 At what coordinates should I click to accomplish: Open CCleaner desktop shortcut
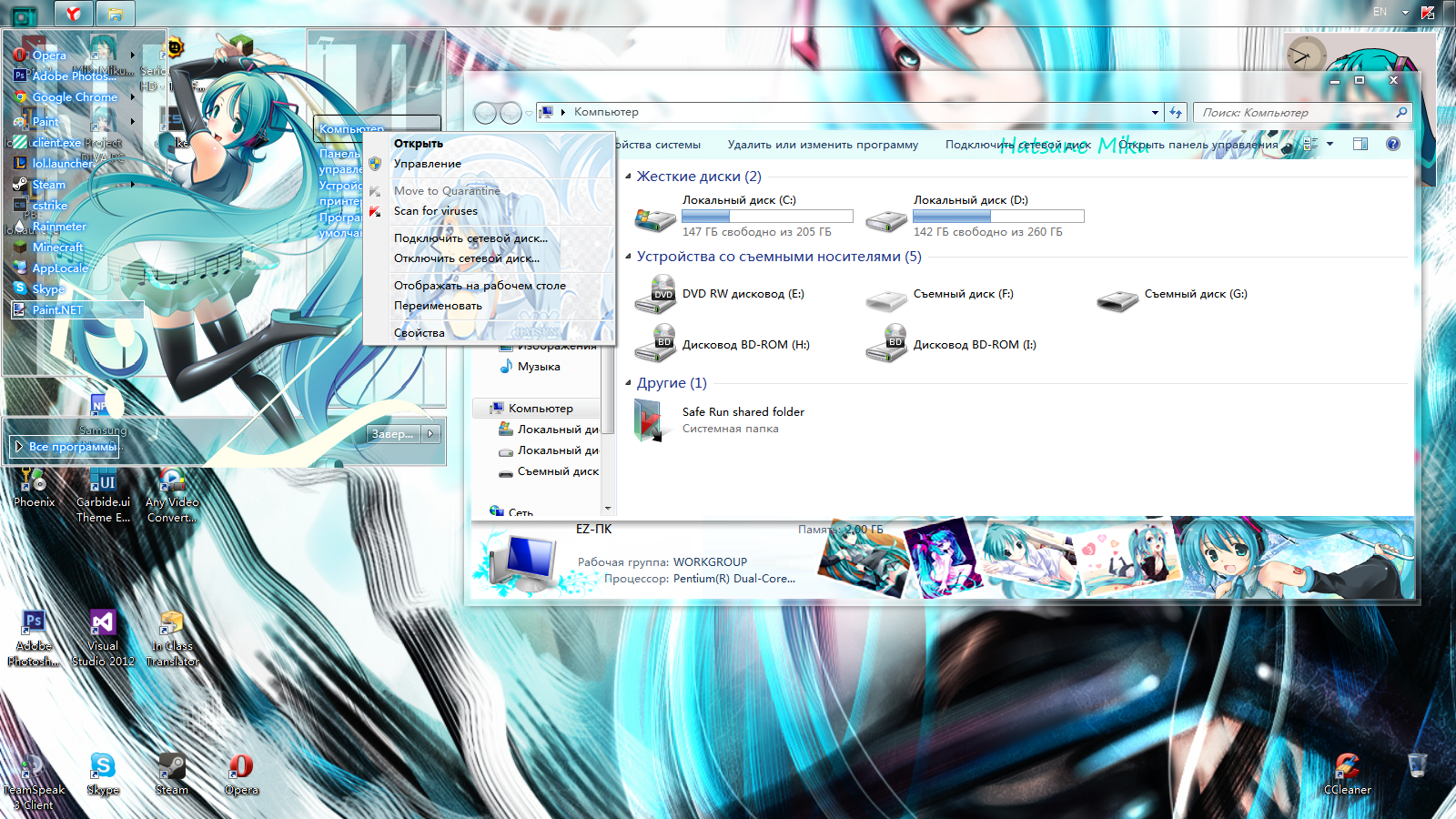[1347, 773]
